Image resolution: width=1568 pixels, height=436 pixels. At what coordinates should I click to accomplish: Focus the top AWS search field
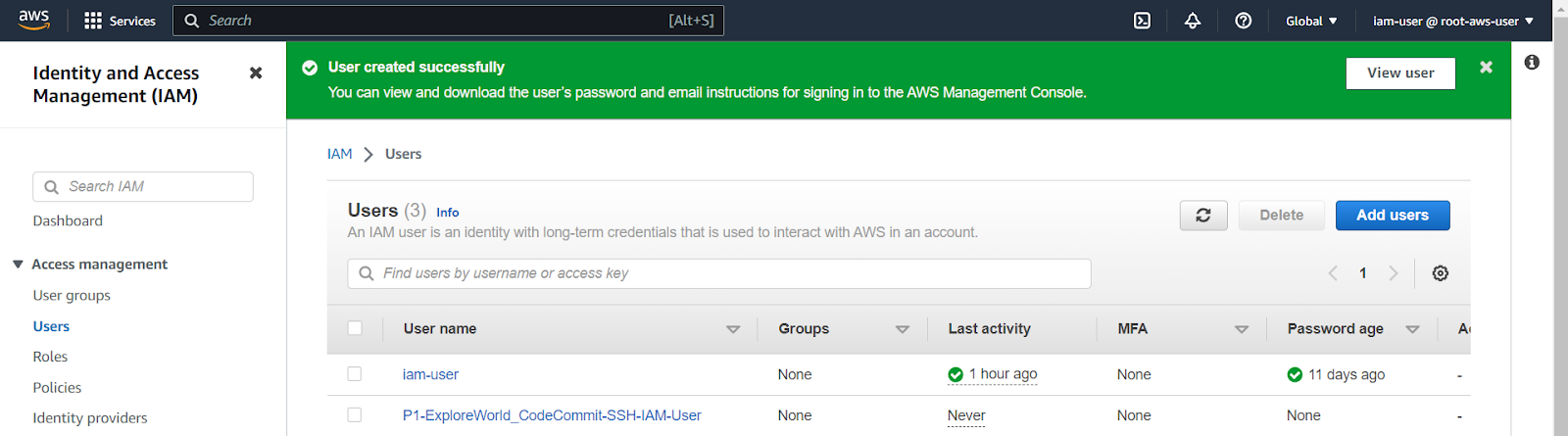point(448,21)
